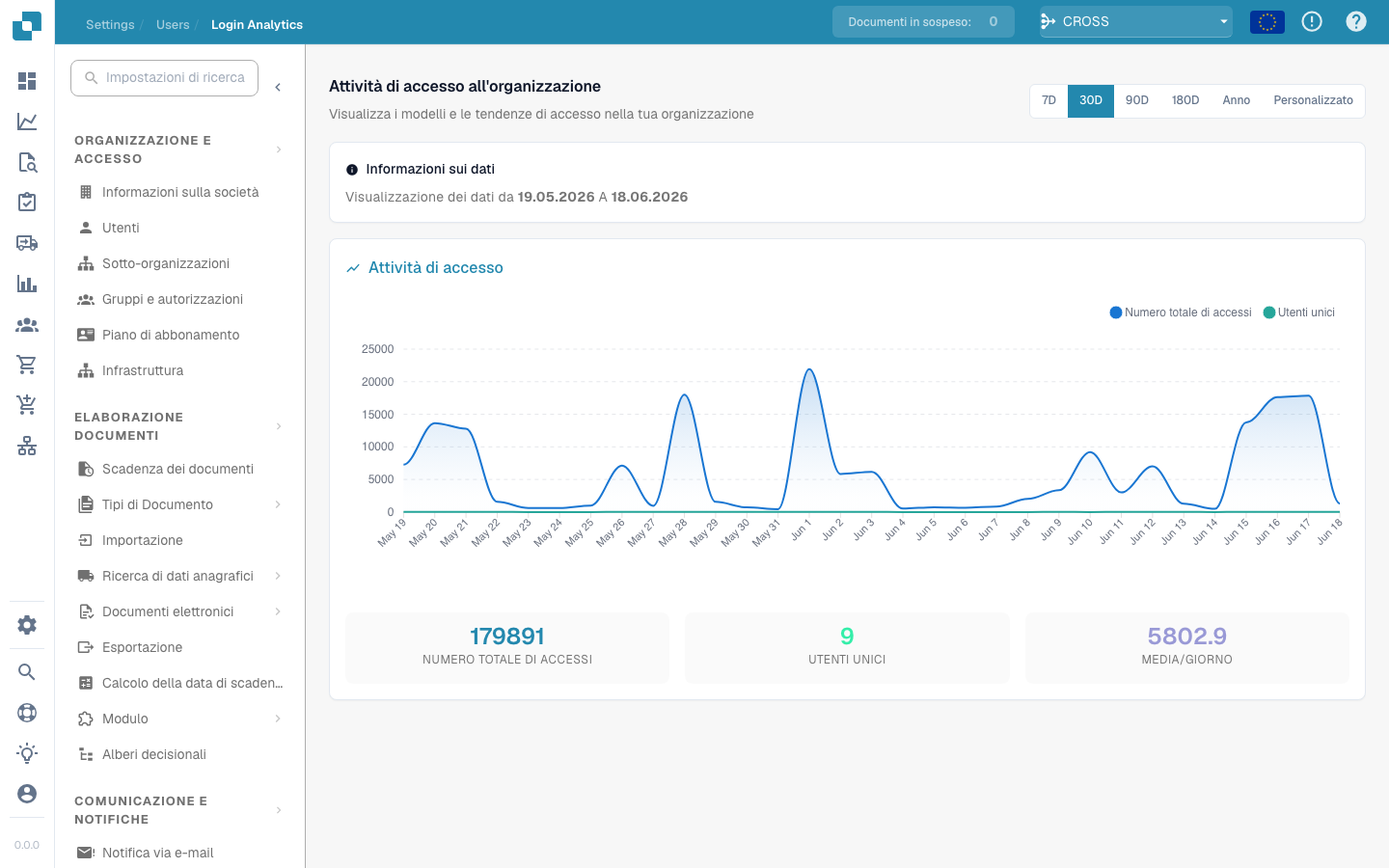1389x868 pixels.
Task: Open the magnifier search rail icon
Action: (27, 672)
